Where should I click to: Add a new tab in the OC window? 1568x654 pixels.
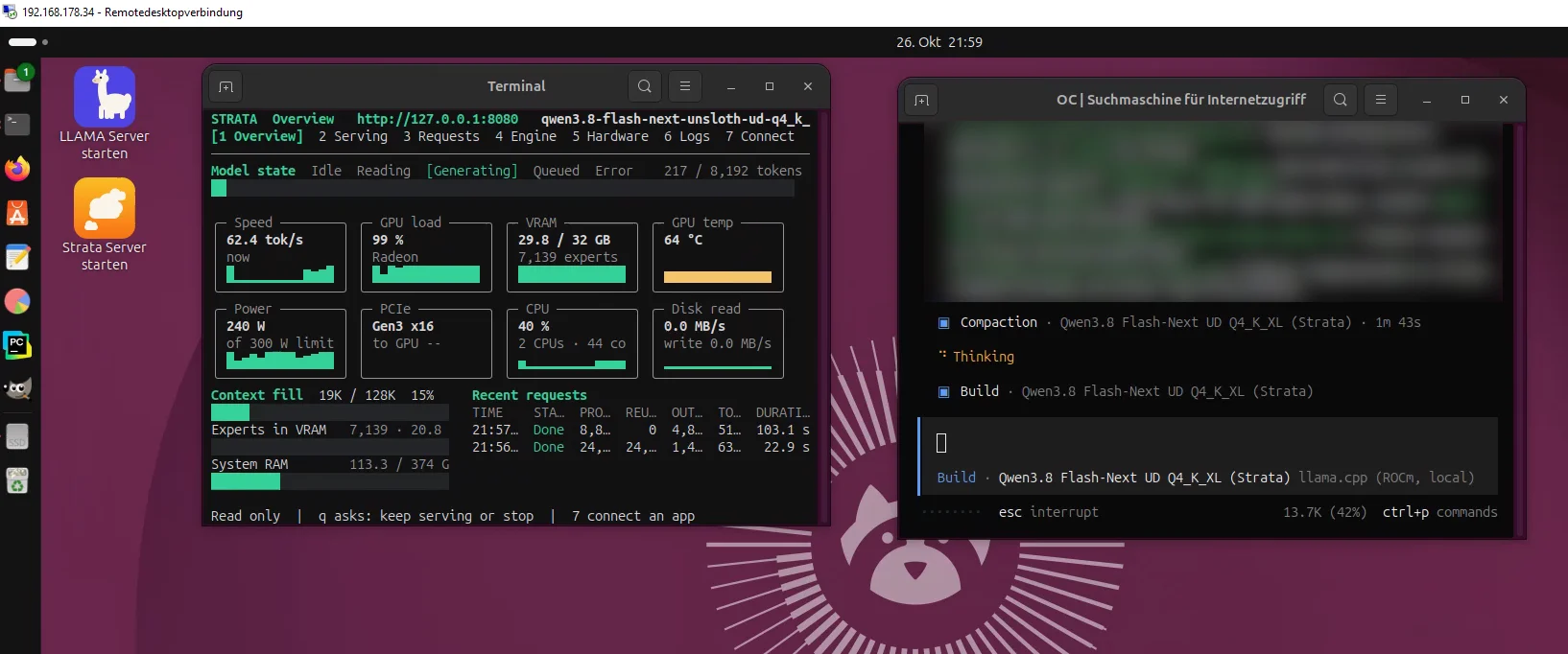click(921, 100)
